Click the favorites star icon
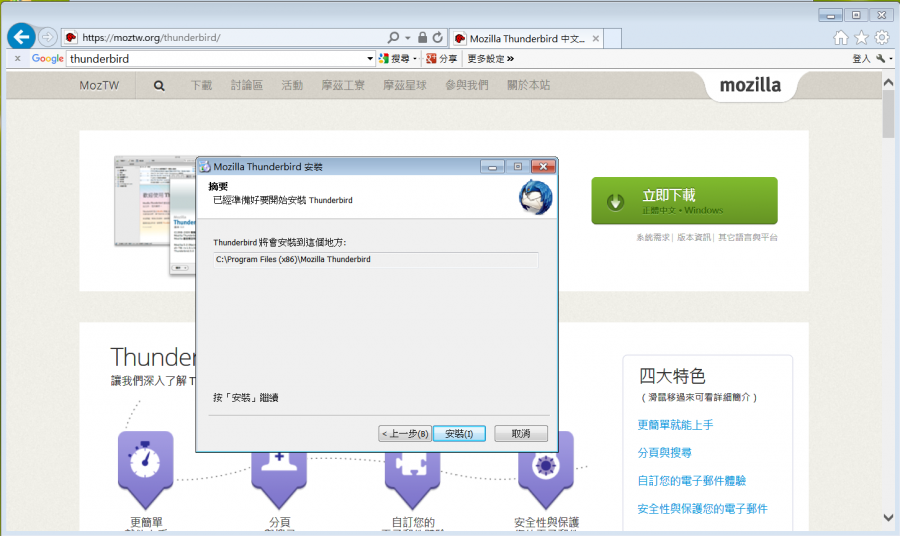Screen dimensions: 900x536 [x=861, y=38]
